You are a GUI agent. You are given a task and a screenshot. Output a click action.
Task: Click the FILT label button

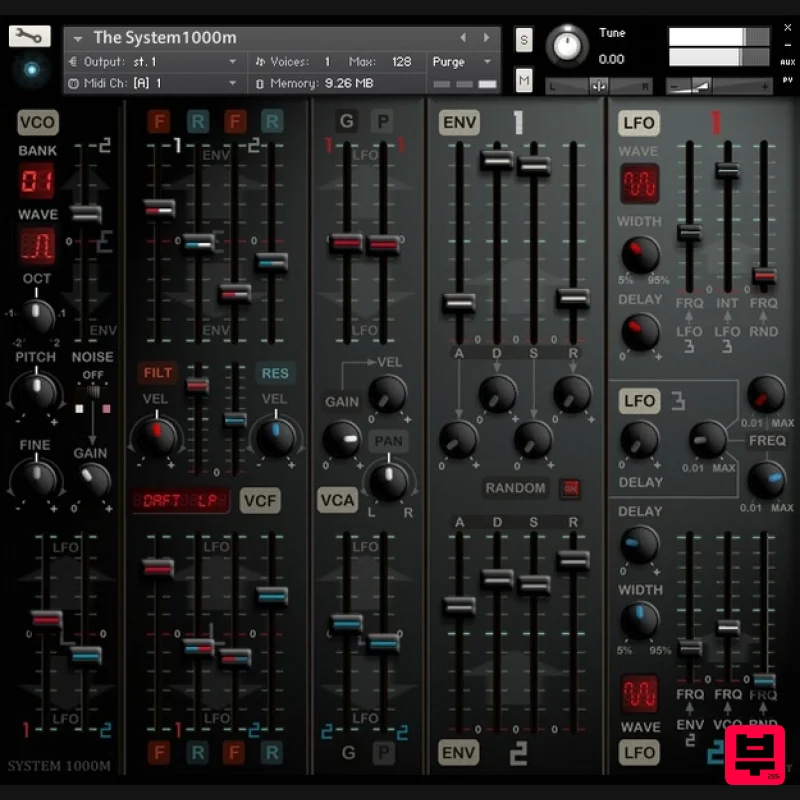point(157,373)
